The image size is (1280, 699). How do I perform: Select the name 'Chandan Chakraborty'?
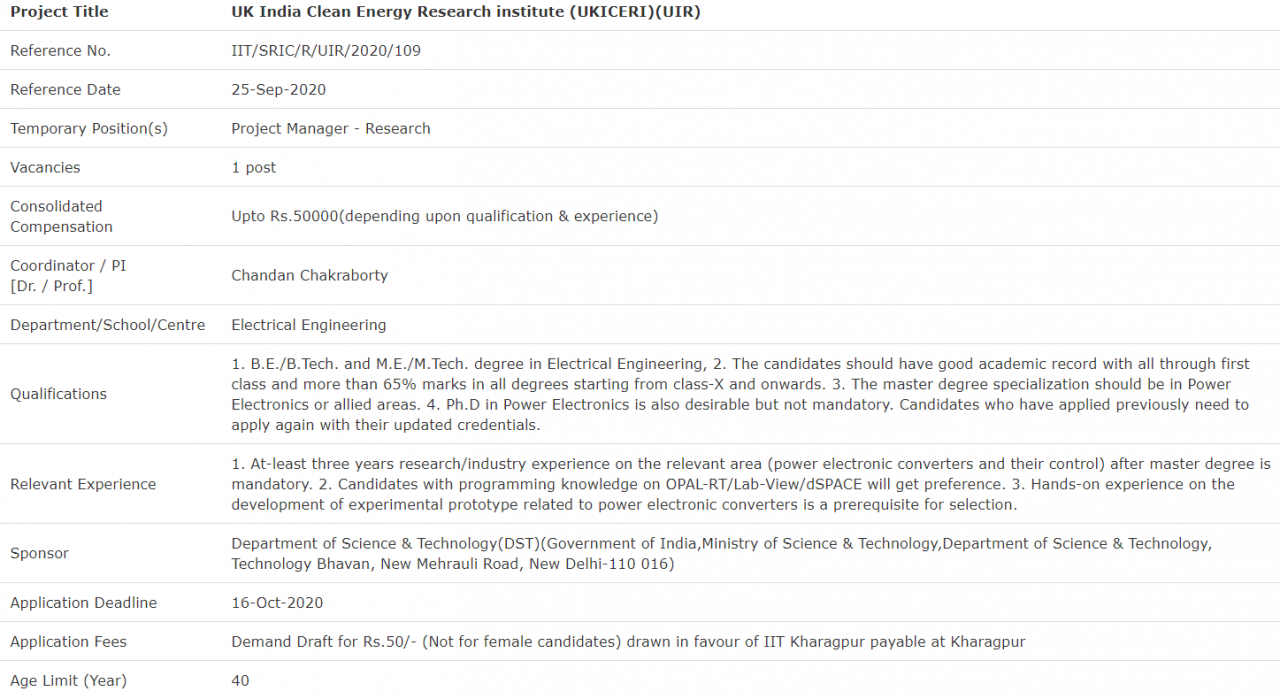[309, 276]
